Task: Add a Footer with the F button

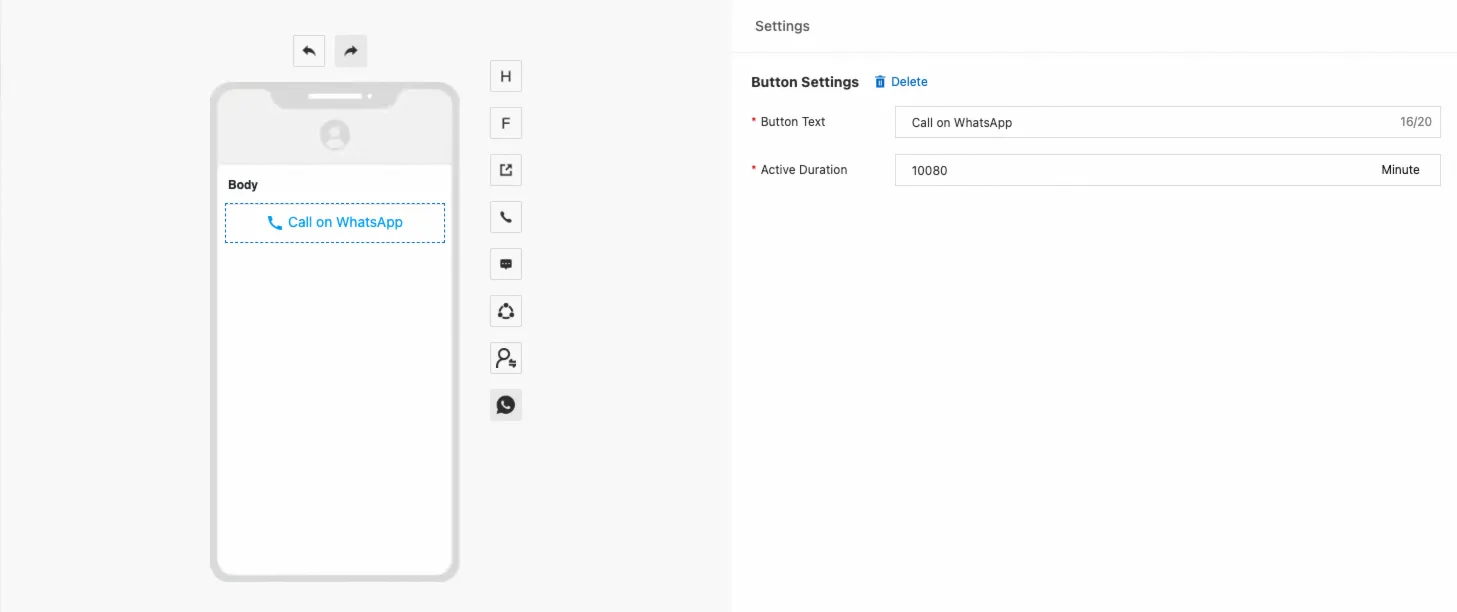Action: click(506, 123)
